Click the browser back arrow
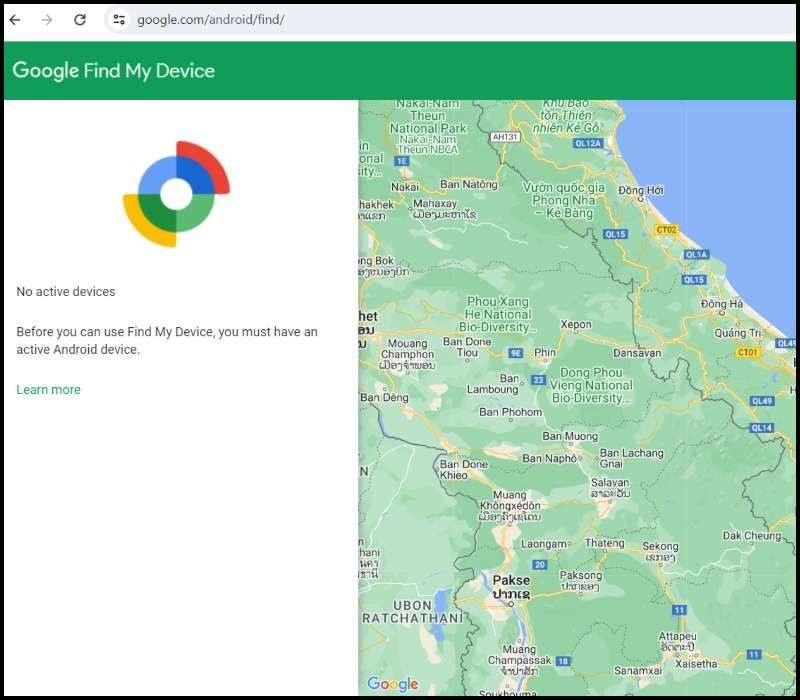 pyautogui.click(x=15, y=20)
